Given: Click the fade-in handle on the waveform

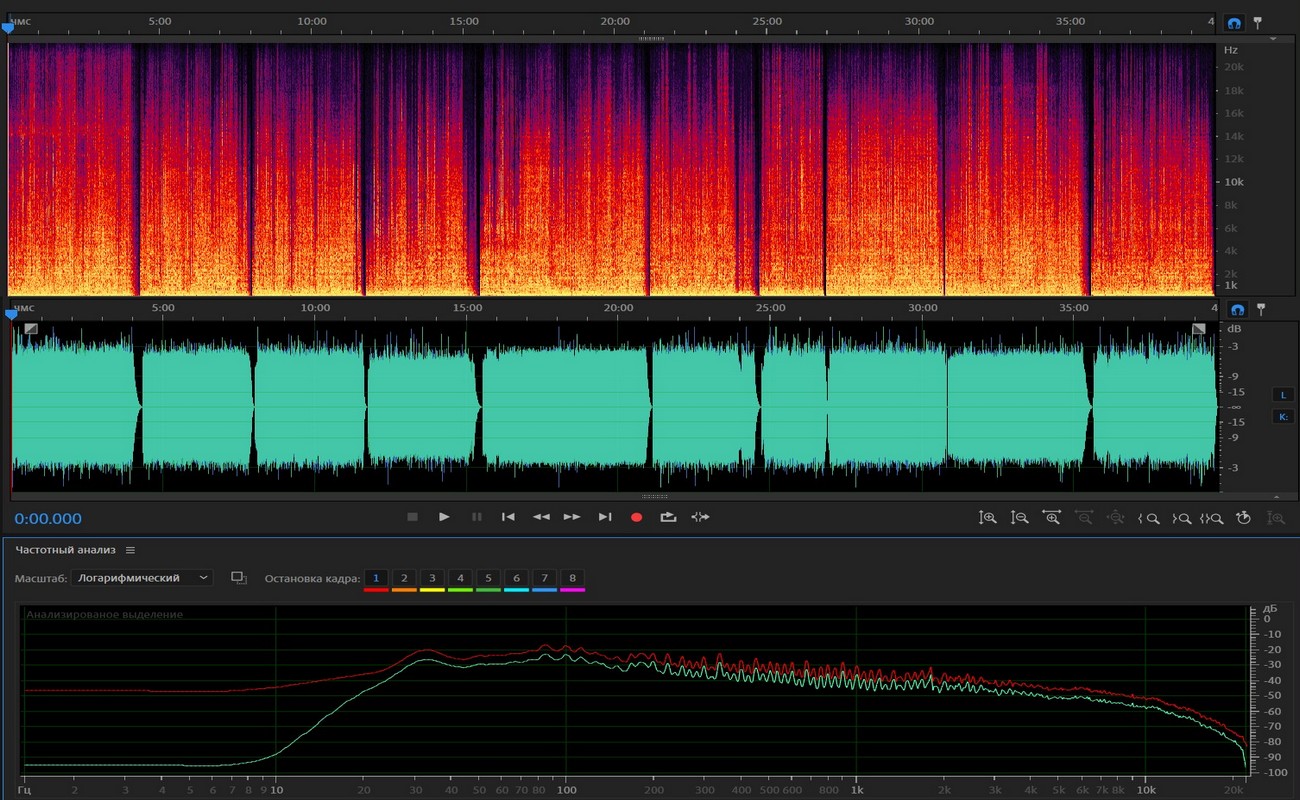Looking at the screenshot, I should click(x=31, y=328).
